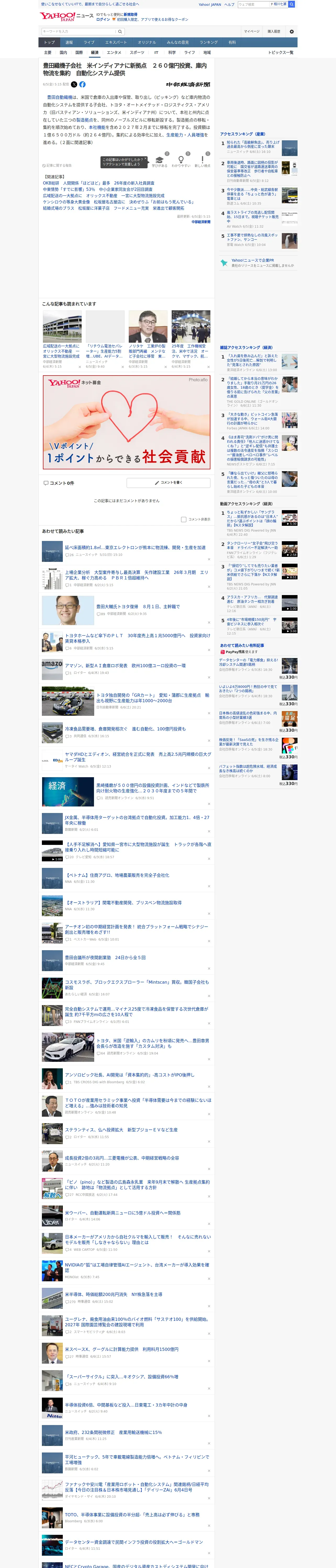Select the みんなの意見 navigation tab

(x=177, y=43)
